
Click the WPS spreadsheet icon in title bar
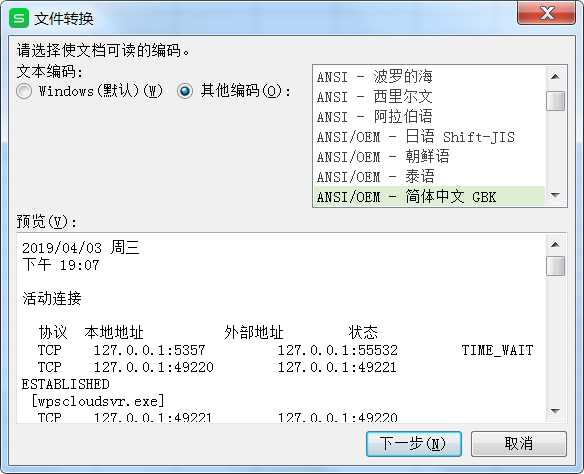pos(19,18)
